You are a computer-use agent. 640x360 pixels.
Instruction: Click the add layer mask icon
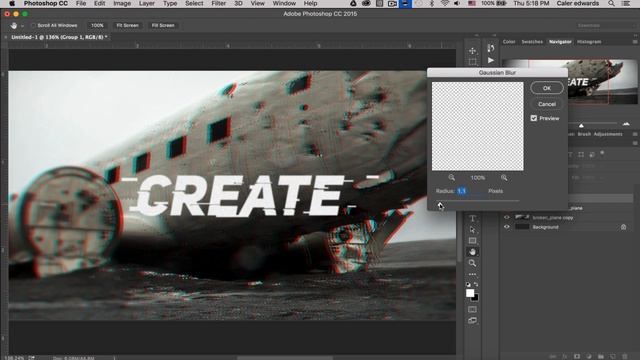point(577,356)
